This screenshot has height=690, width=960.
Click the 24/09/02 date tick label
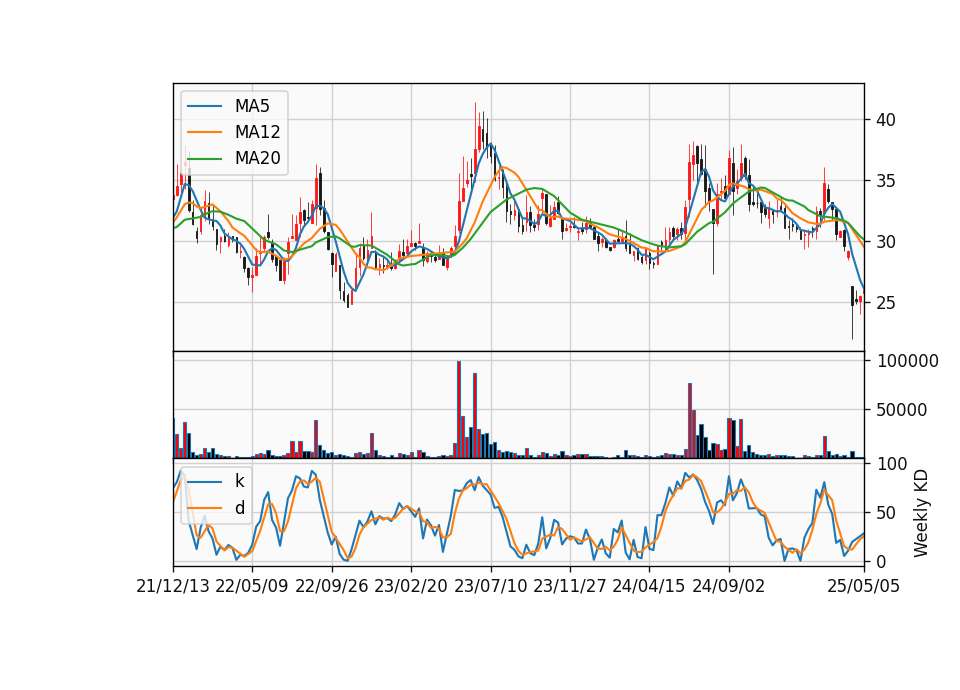pyautogui.click(x=729, y=586)
